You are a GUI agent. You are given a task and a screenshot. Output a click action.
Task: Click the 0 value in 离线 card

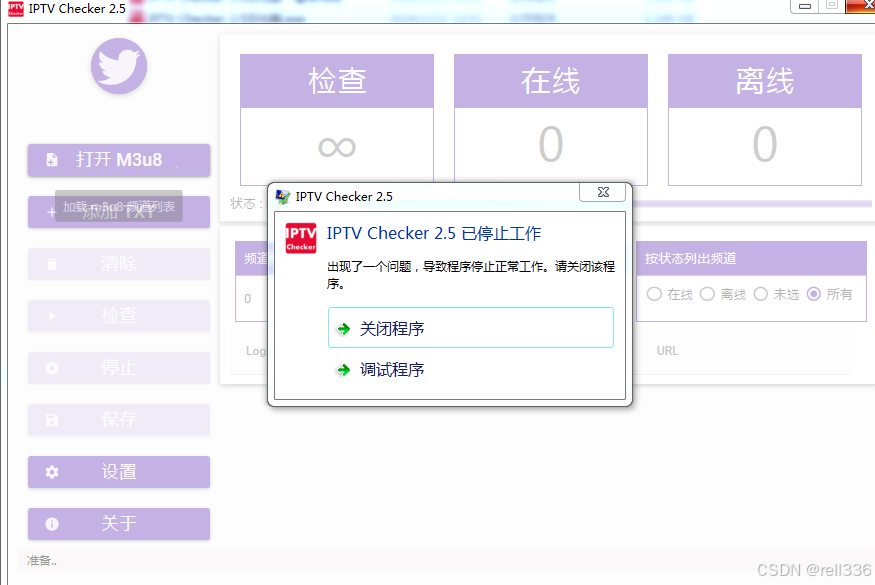[x=765, y=144]
